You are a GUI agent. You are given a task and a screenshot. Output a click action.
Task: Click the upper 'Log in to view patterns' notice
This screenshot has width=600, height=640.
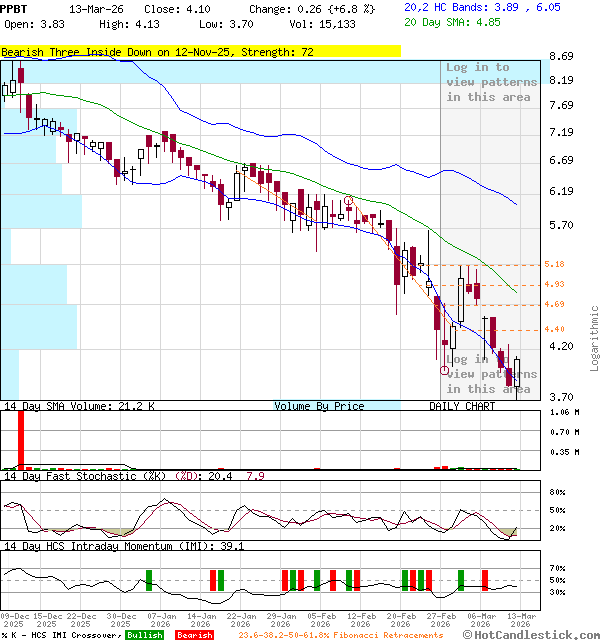491,82
